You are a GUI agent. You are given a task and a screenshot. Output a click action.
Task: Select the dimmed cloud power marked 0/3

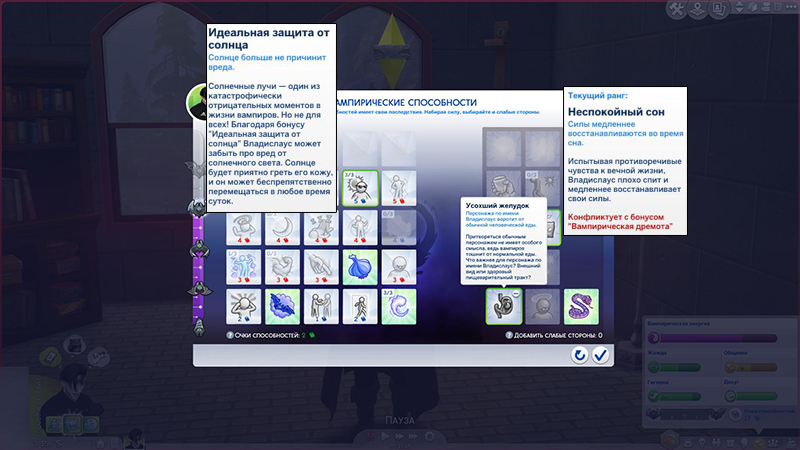click(399, 228)
